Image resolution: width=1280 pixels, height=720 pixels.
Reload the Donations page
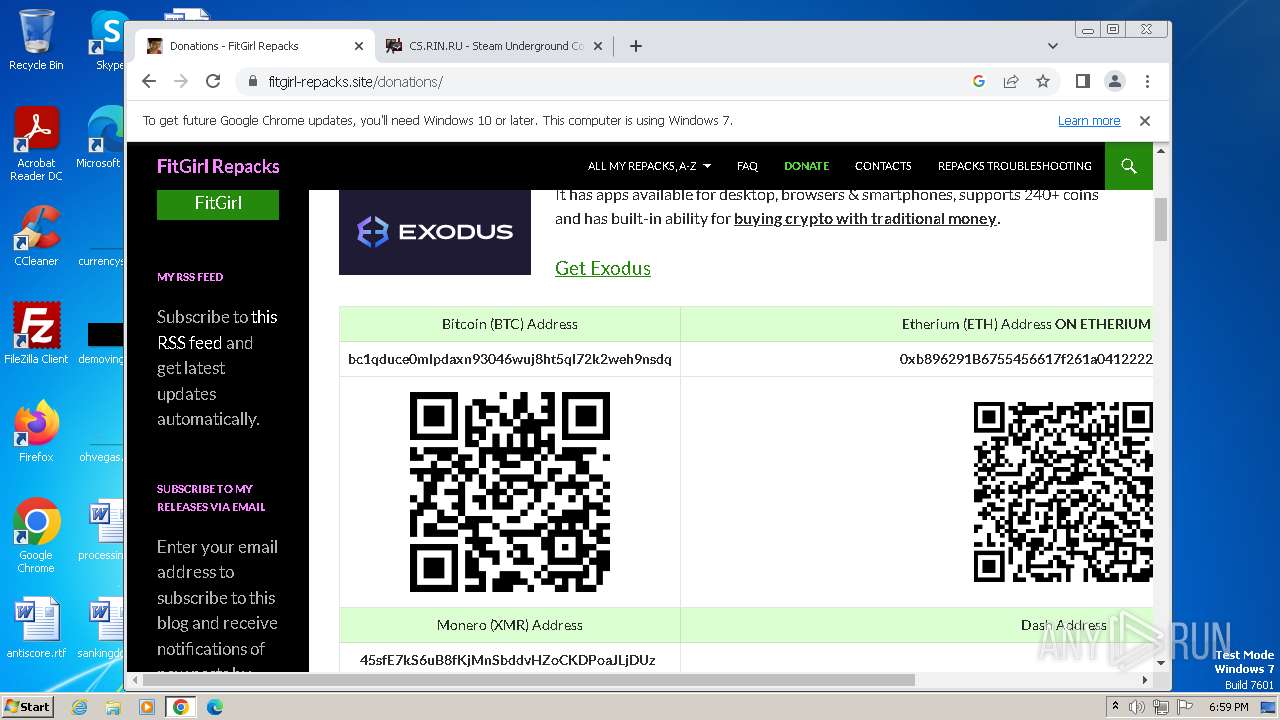click(213, 81)
